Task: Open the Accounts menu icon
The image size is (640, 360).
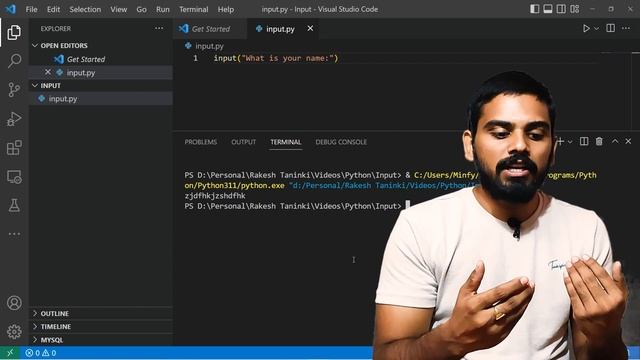Action: click(x=14, y=303)
